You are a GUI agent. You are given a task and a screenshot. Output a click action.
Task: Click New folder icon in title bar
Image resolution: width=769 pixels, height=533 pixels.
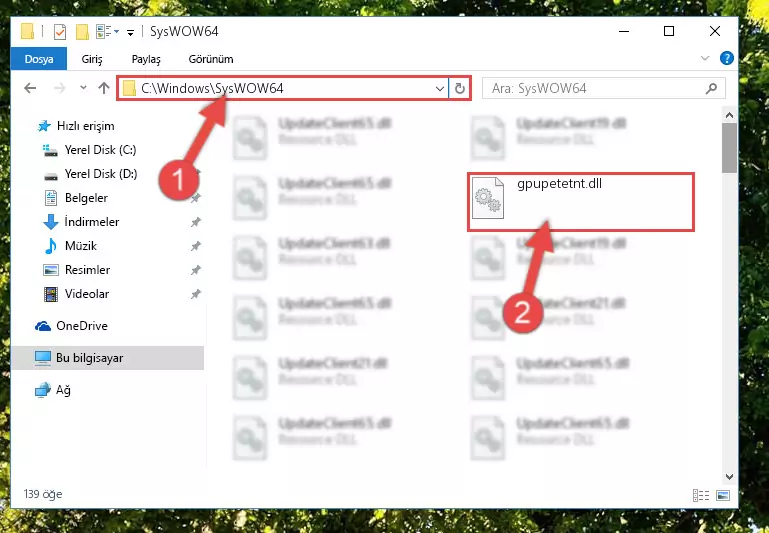click(x=82, y=32)
